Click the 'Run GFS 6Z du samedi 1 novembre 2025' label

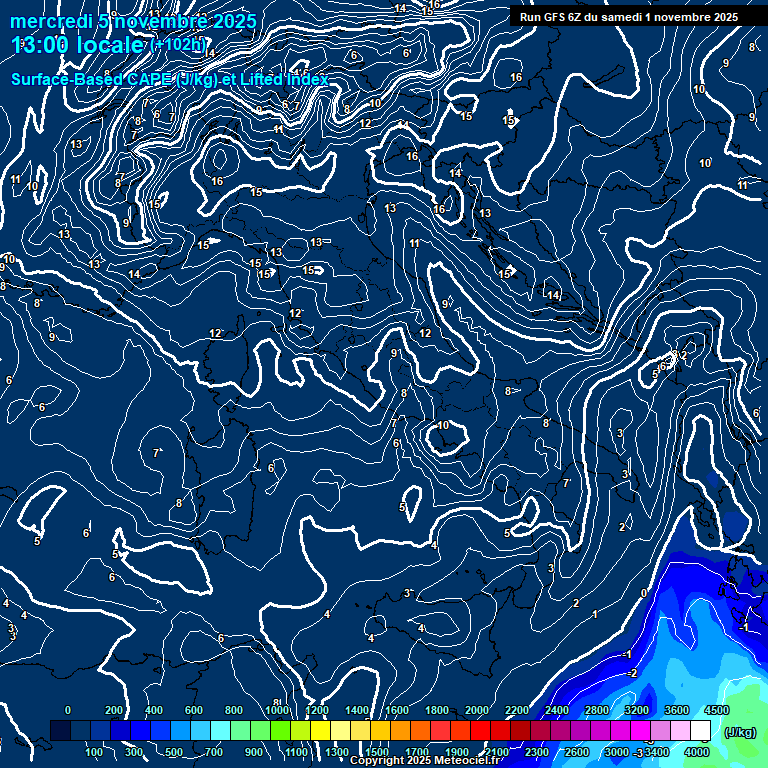tap(629, 18)
